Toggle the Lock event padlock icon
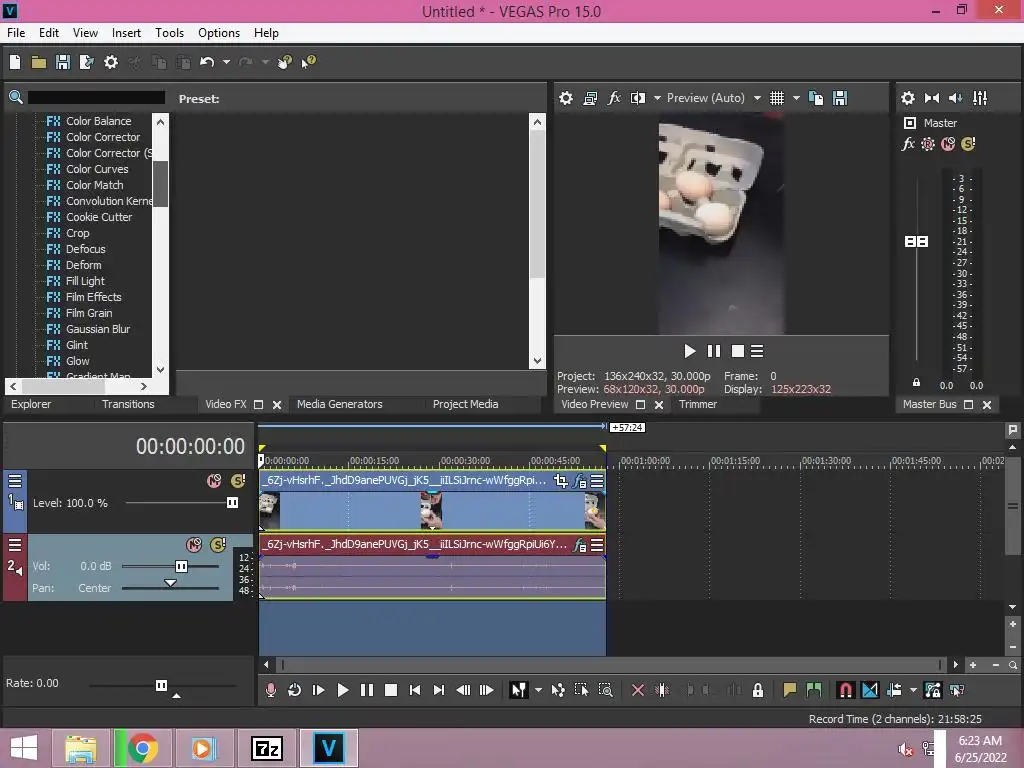The width and height of the screenshot is (1024, 768). coord(758,690)
